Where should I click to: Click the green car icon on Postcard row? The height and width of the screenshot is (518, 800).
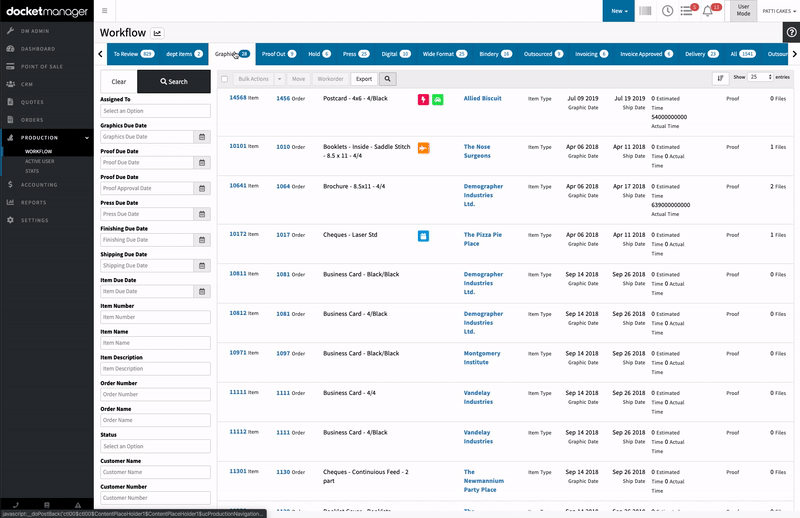point(438,100)
